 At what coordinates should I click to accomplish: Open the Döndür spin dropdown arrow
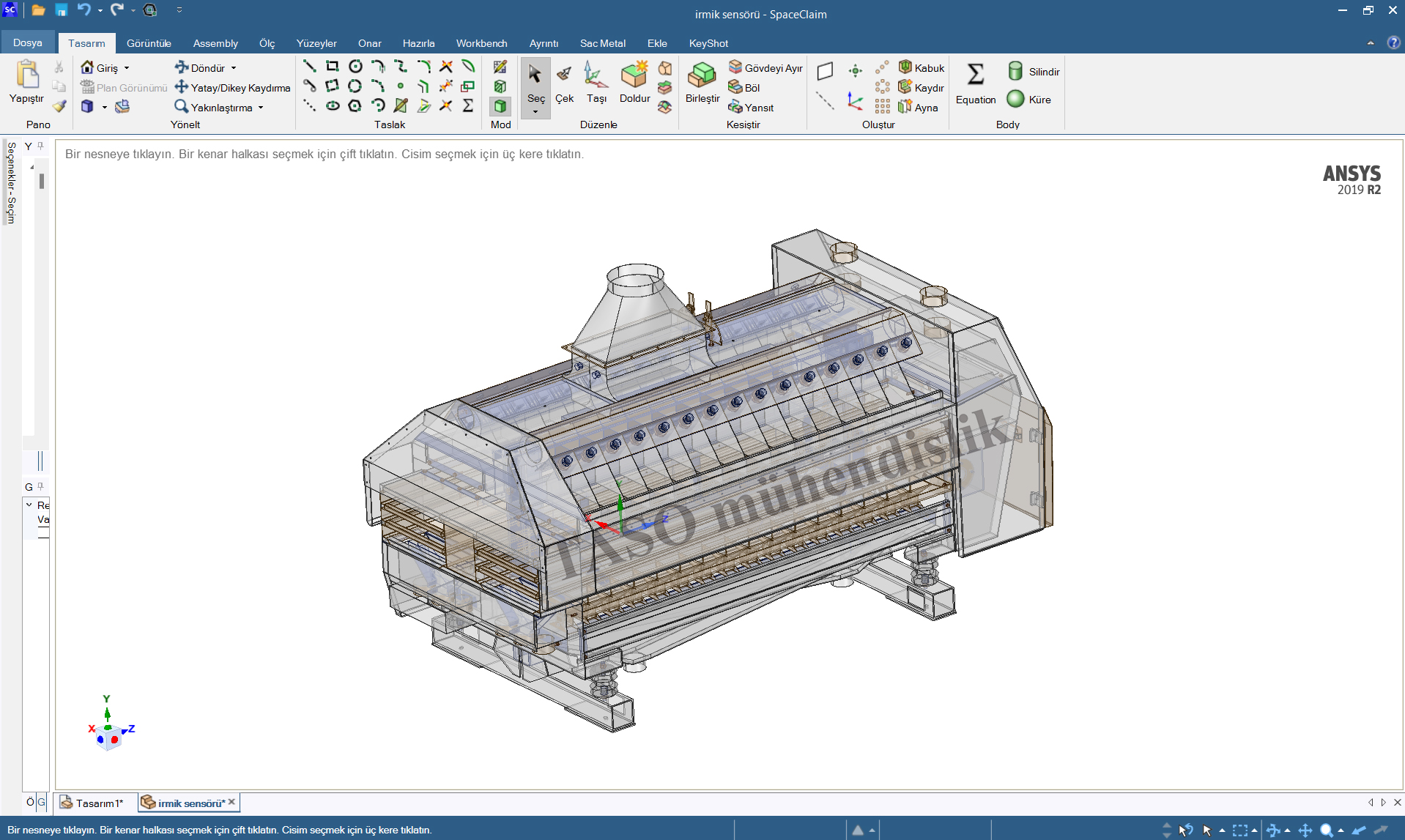click(x=234, y=68)
